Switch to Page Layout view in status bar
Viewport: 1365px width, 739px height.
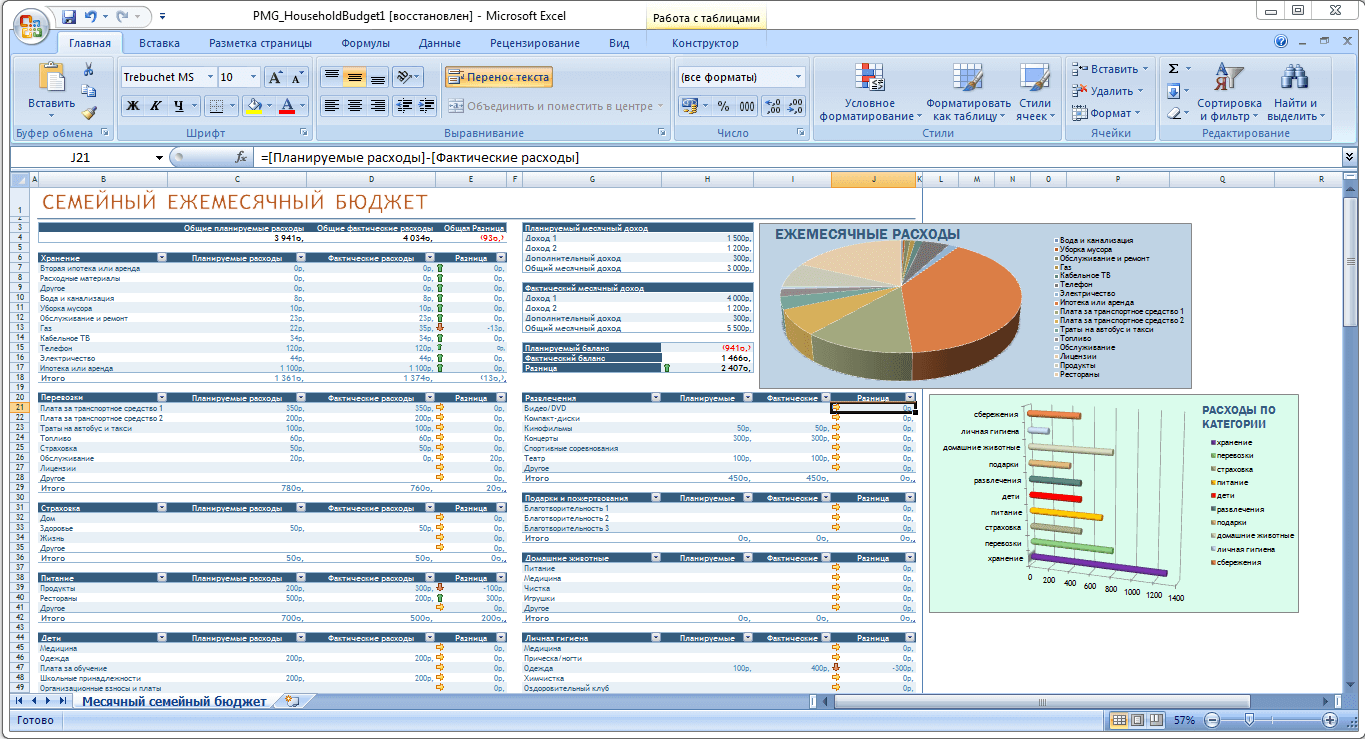pyautogui.click(x=1138, y=720)
